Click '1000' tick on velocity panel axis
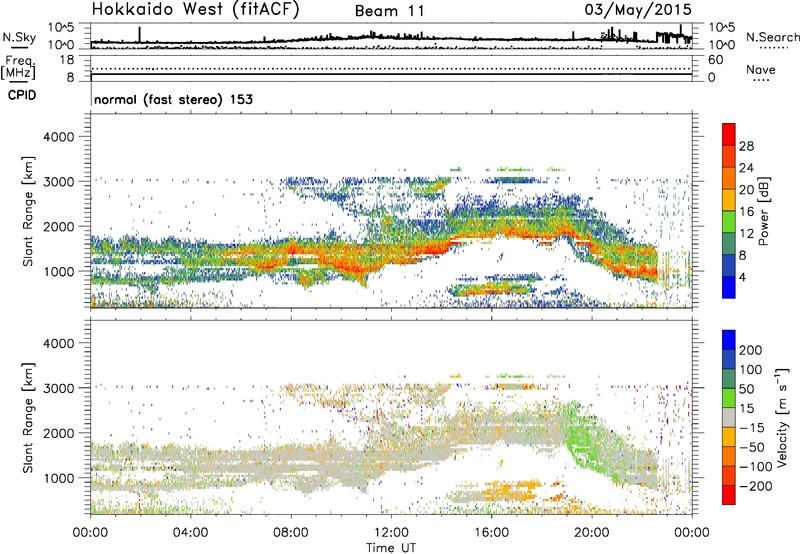 (59, 478)
